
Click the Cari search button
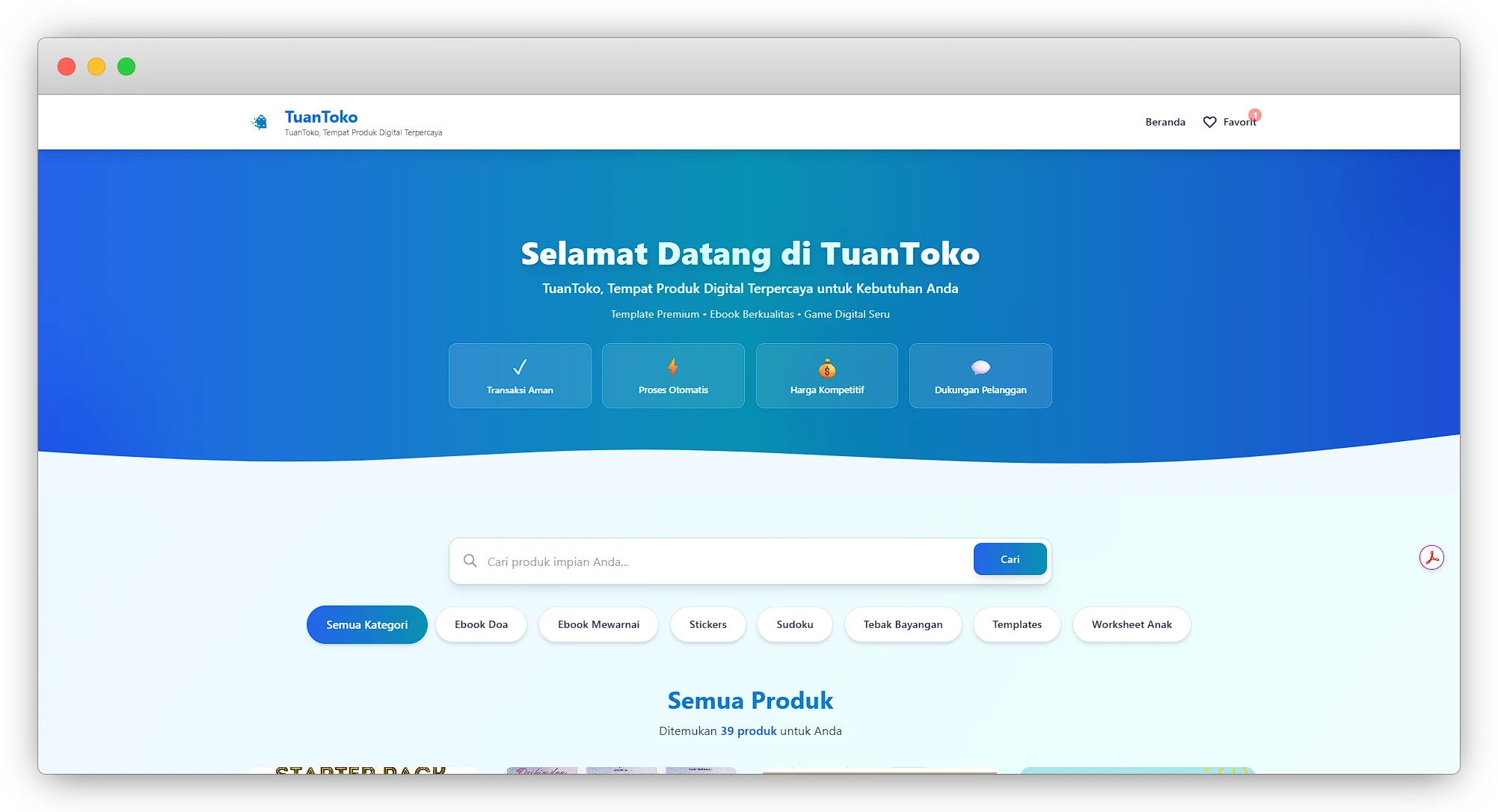click(1010, 559)
